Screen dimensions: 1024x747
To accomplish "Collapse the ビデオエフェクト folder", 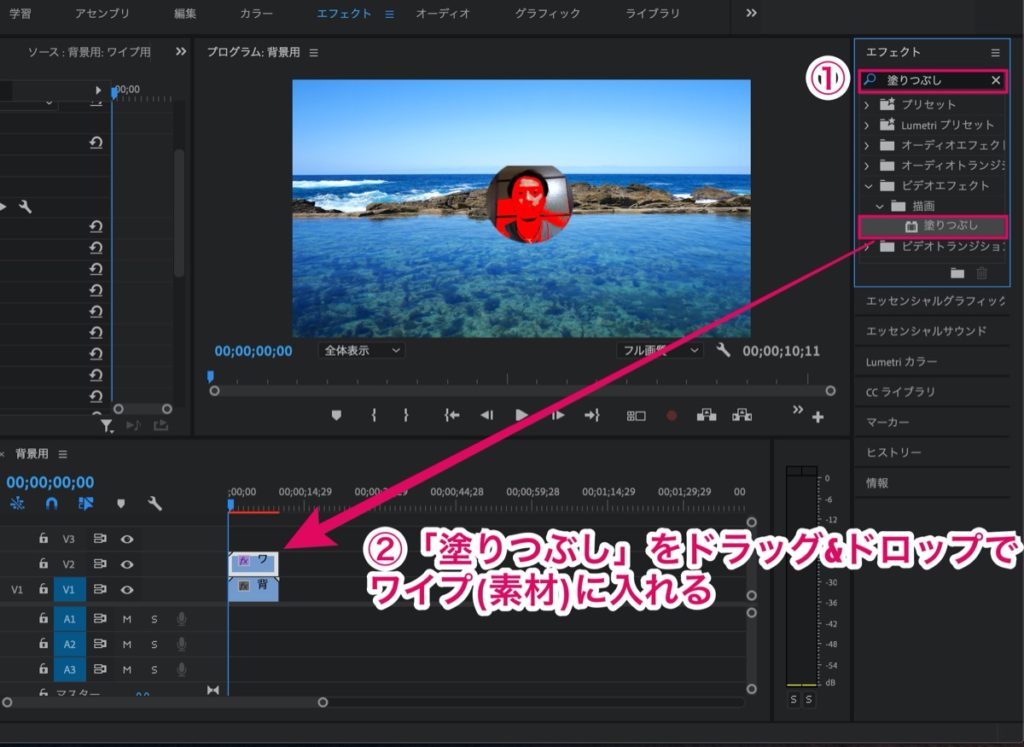I will pyautogui.click(x=868, y=186).
